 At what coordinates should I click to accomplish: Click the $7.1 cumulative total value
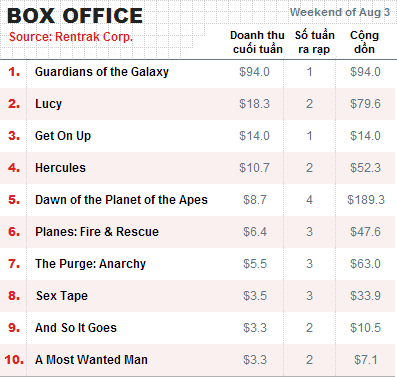366,360
